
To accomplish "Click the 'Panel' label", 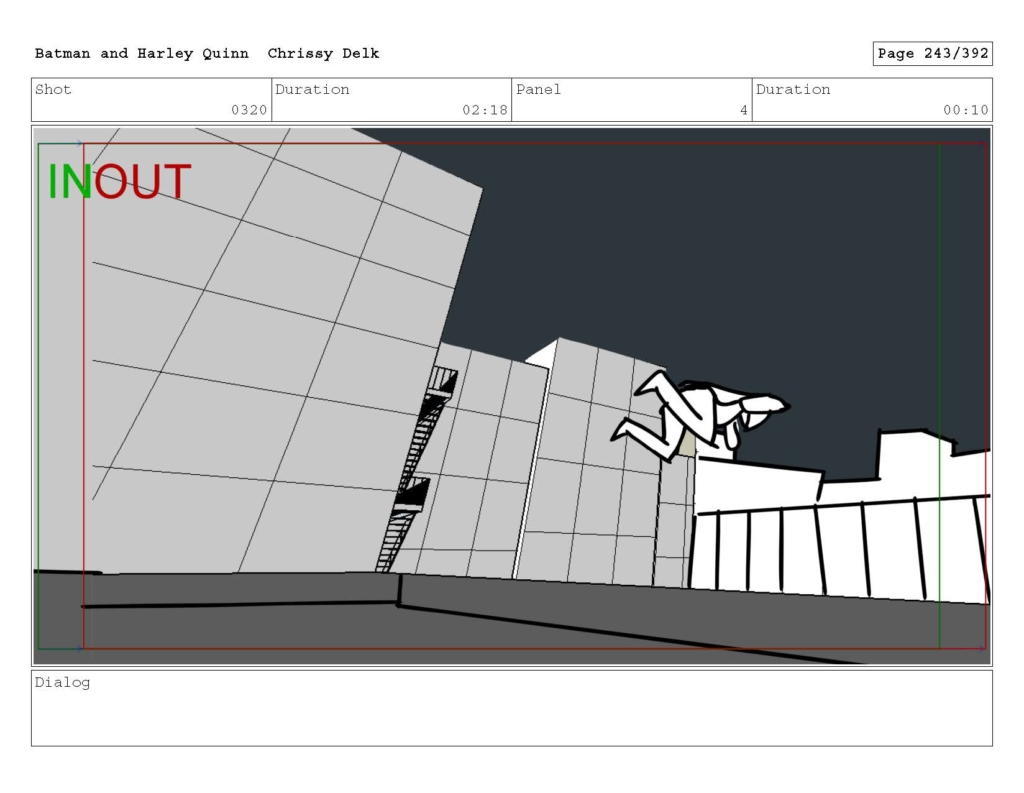I will coord(538,89).
